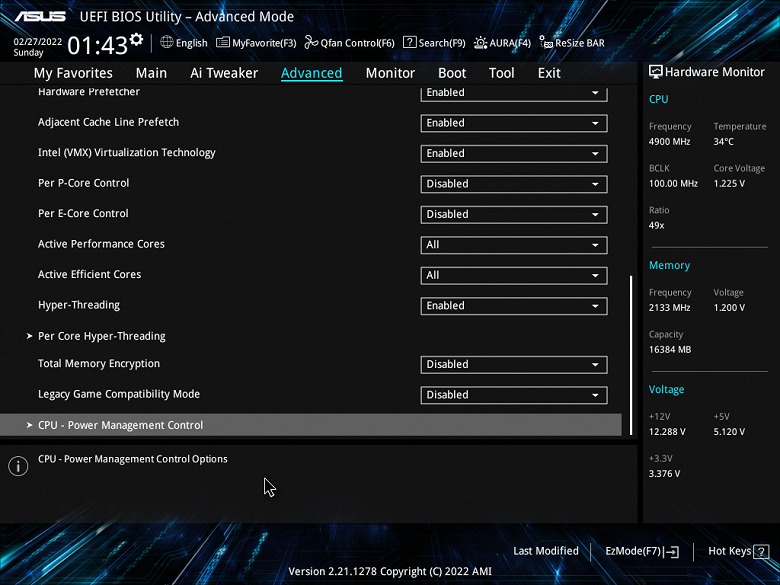Open Qfan Control(F6) fan icon
This screenshot has height=585, width=780.
(311, 42)
